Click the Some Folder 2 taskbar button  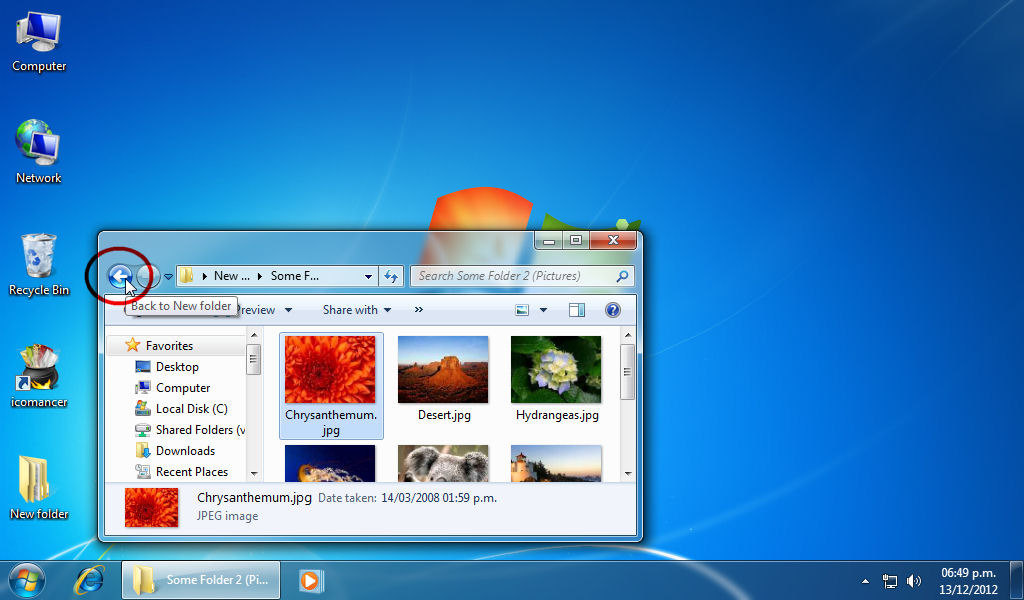tap(201, 580)
